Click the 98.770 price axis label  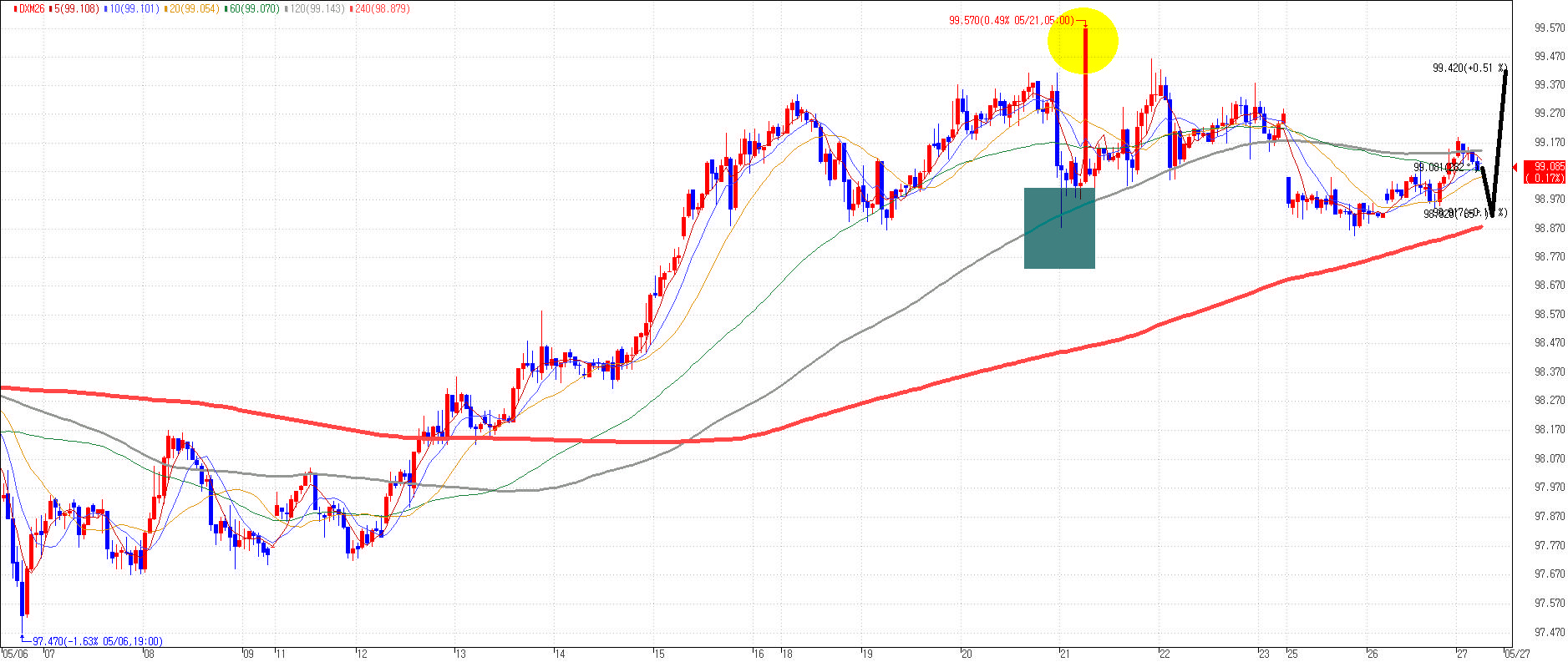click(x=1550, y=257)
